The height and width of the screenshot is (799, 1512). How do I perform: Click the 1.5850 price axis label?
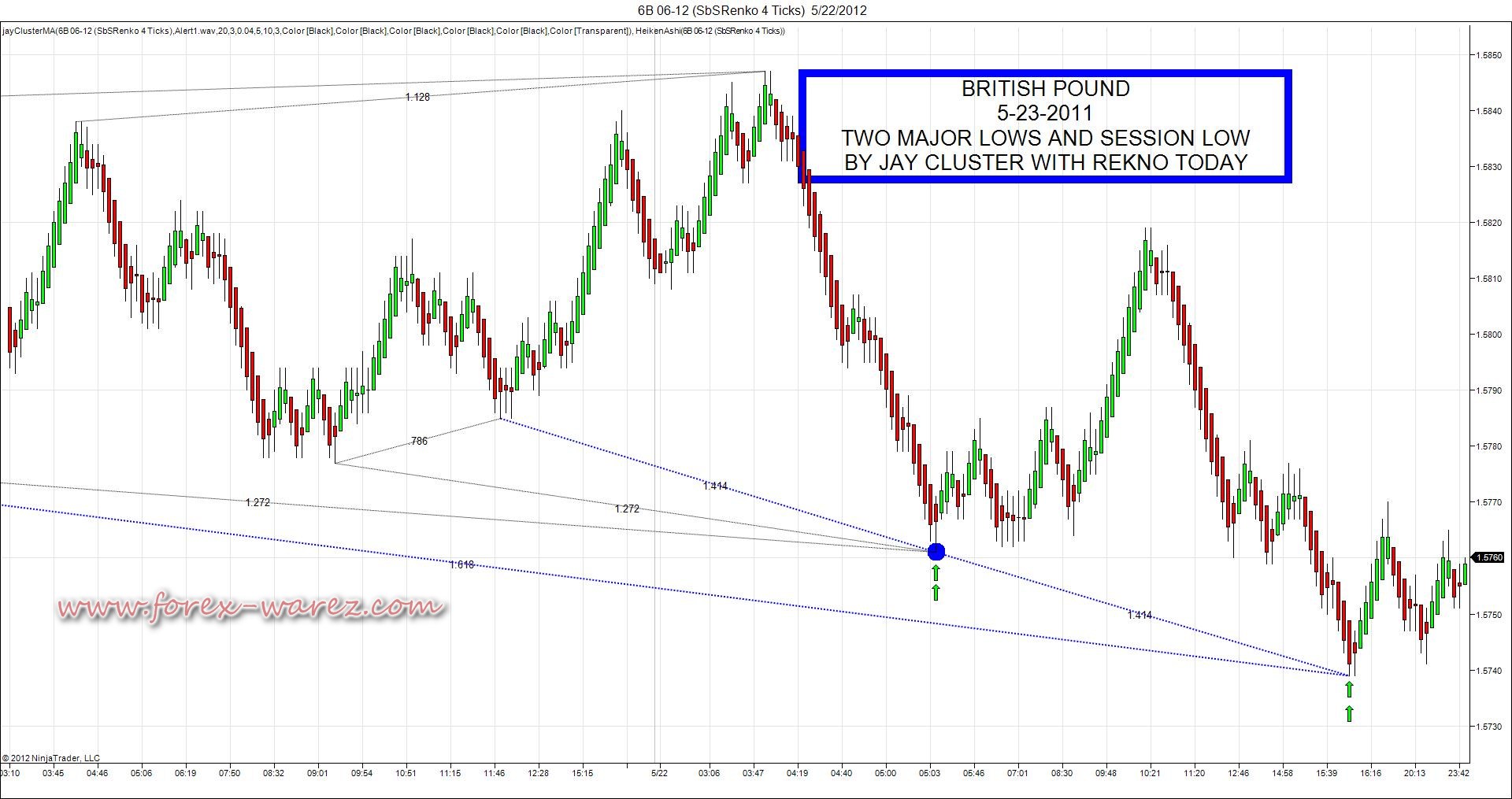click(x=1490, y=55)
